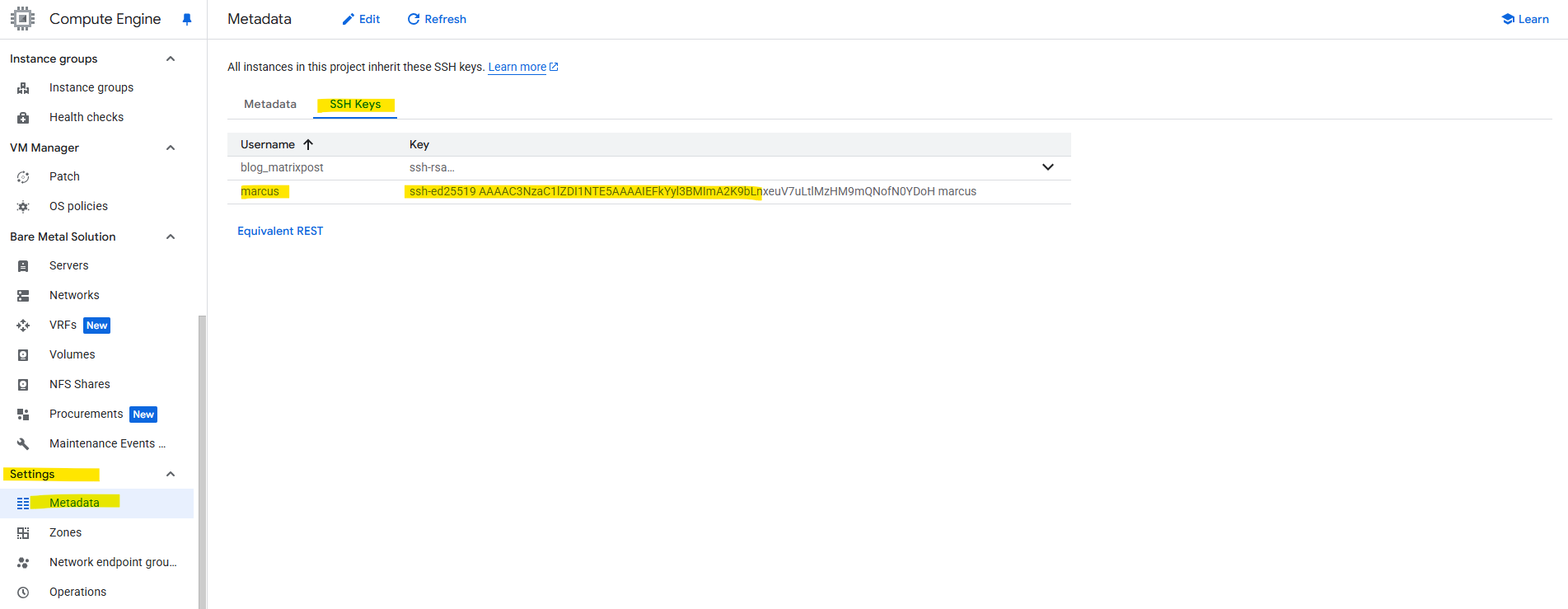Screen dimensions: 1568x609
Task: Click the Health checks sidebar icon
Action: (x=23, y=117)
